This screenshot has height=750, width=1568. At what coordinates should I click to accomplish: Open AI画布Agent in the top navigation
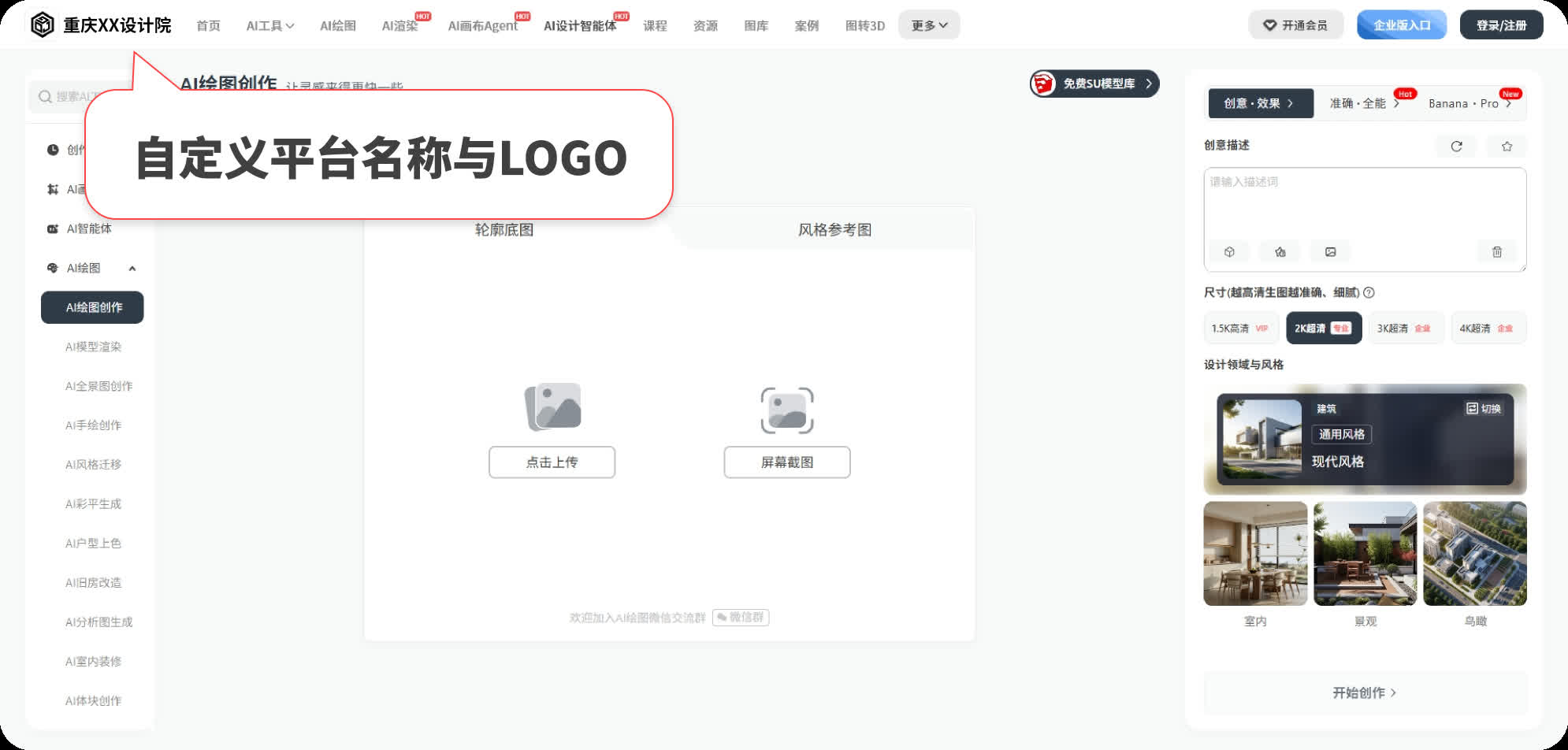point(483,26)
